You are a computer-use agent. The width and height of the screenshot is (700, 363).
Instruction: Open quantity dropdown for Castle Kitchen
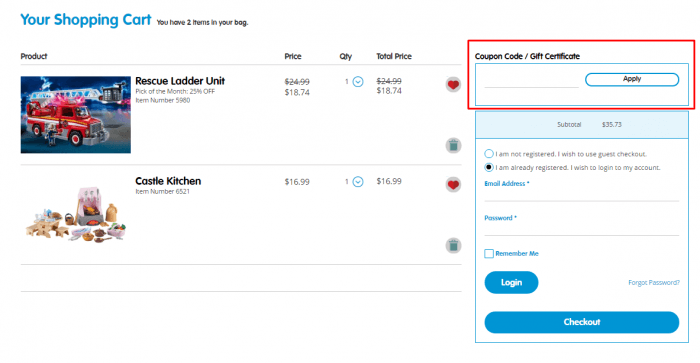358,182
